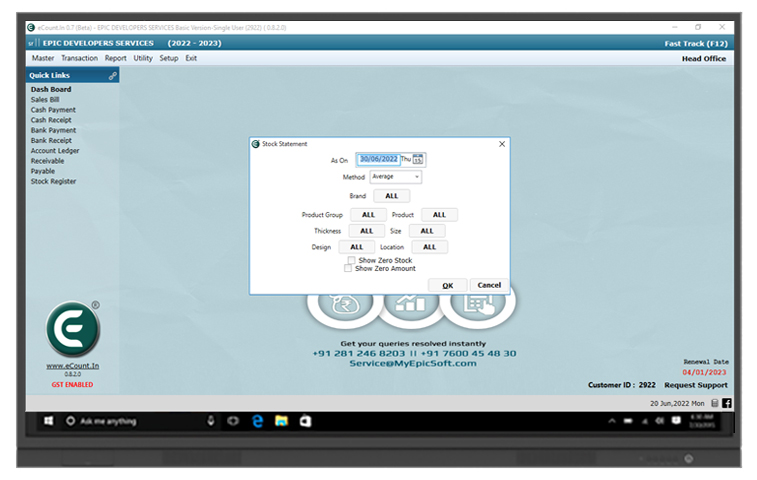Open the Master menu
This screenshot has height=480, width=757.
point(43,58)
